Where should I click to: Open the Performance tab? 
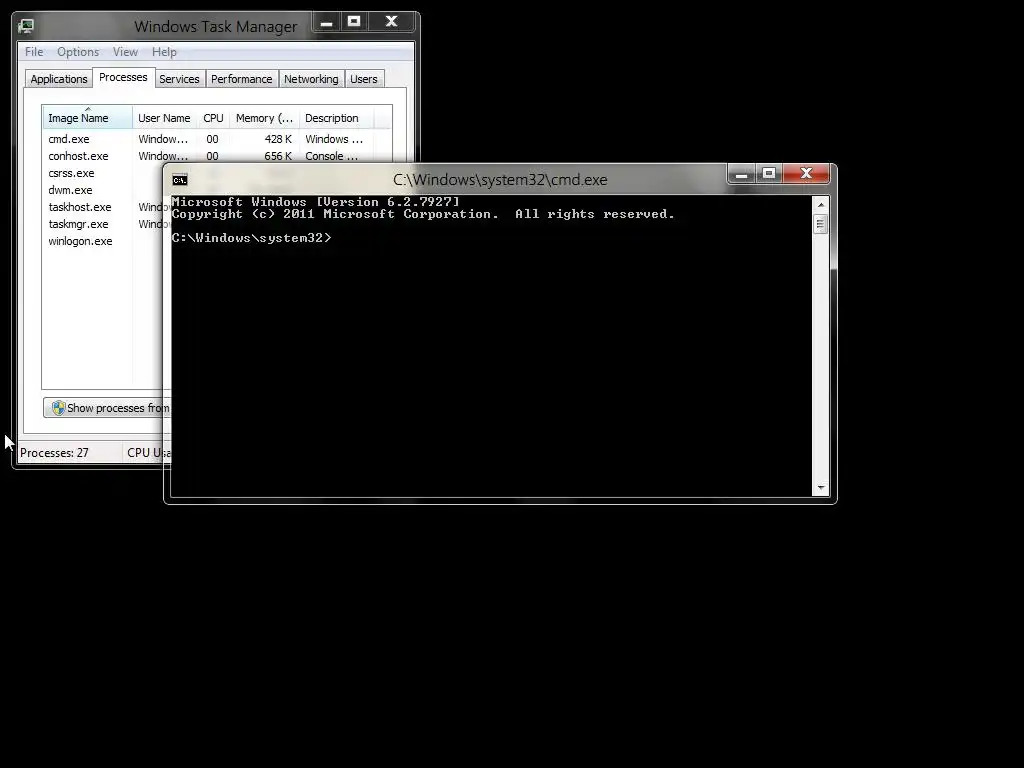point(242,79)
